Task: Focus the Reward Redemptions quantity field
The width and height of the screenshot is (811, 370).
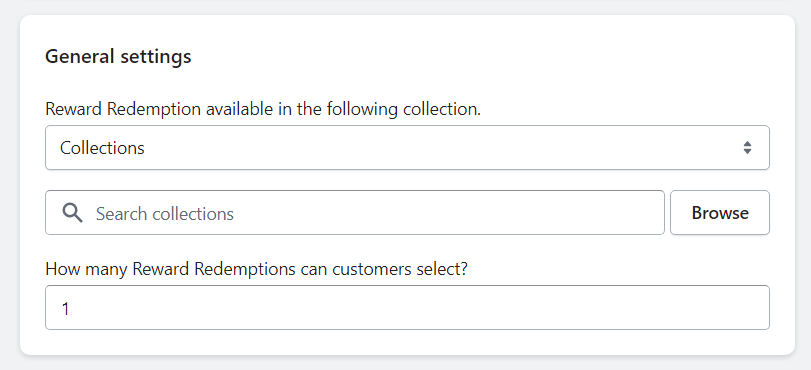Action: click(x=407, y=307)
